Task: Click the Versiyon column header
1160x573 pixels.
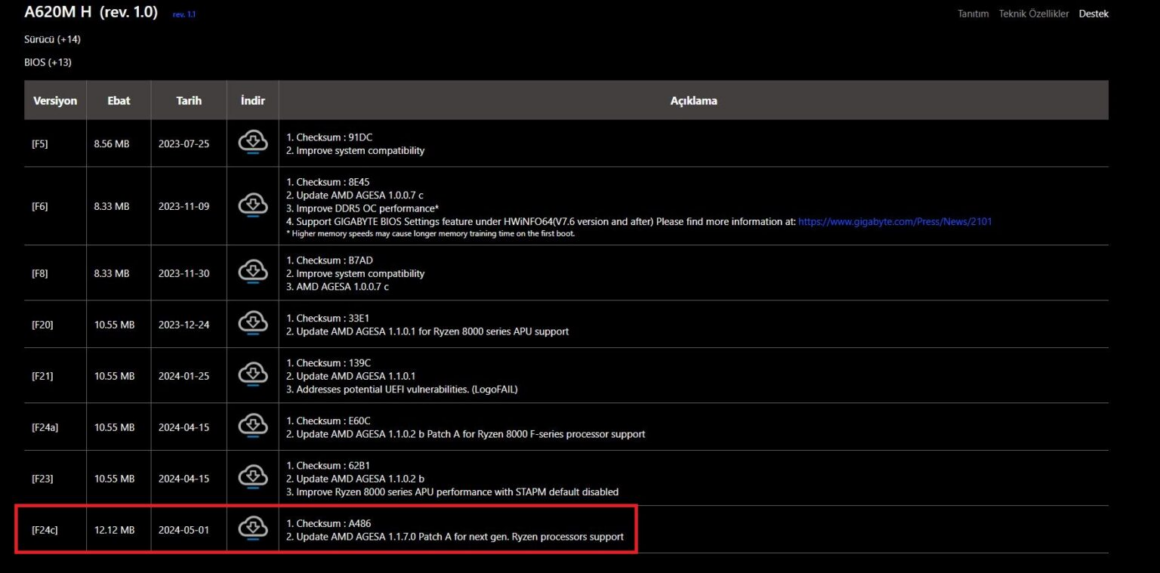Action: tap(55, 101)
